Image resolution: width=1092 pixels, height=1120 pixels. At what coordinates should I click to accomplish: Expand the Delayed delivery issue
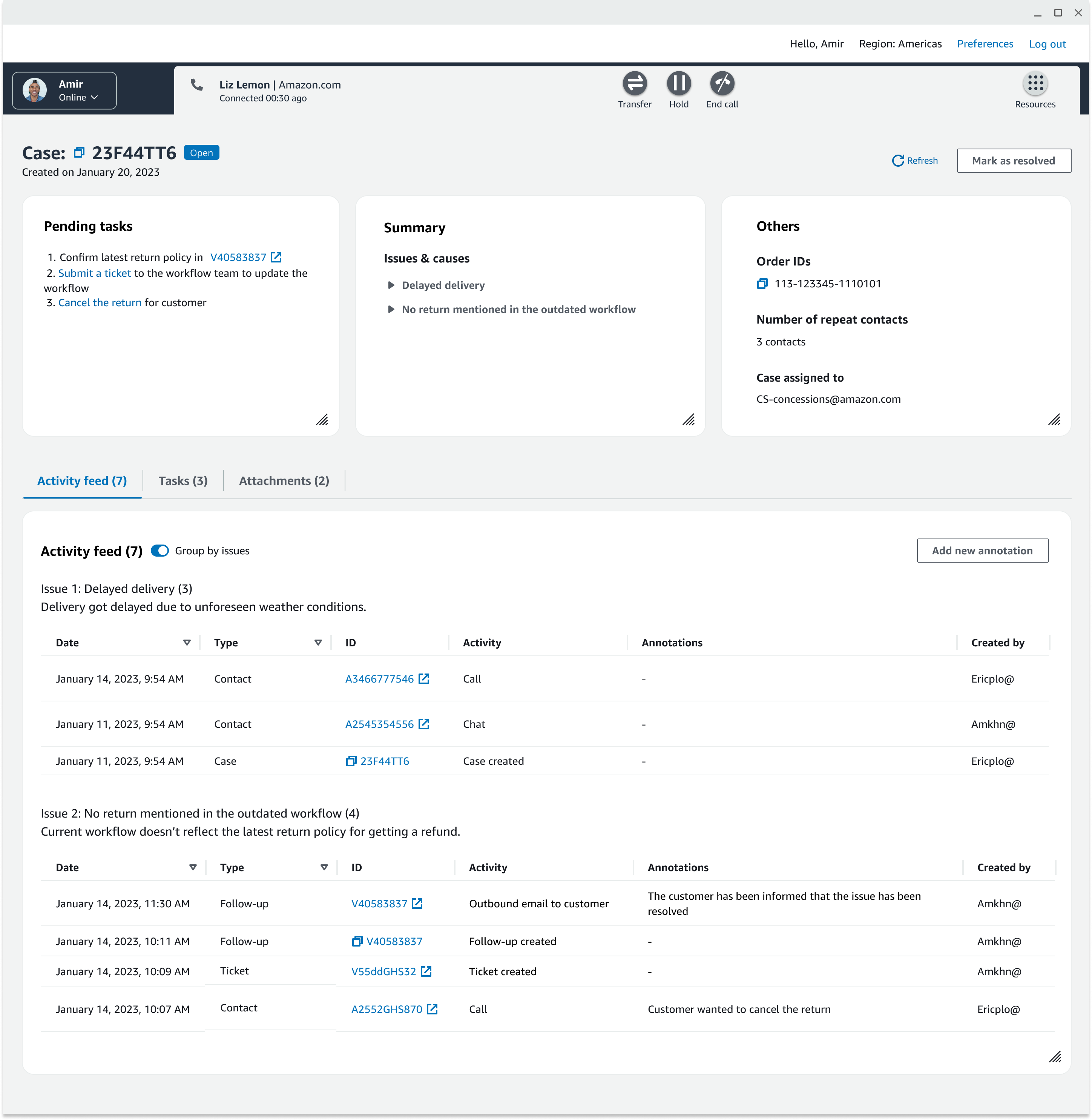pos(391,285)
